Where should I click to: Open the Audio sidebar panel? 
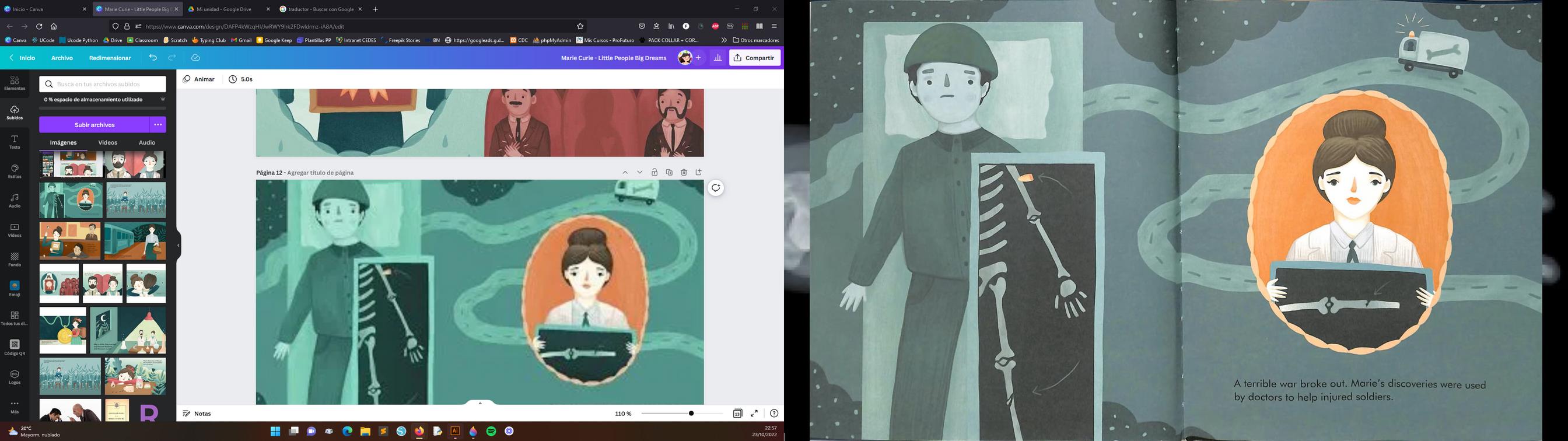coord(15,201)
